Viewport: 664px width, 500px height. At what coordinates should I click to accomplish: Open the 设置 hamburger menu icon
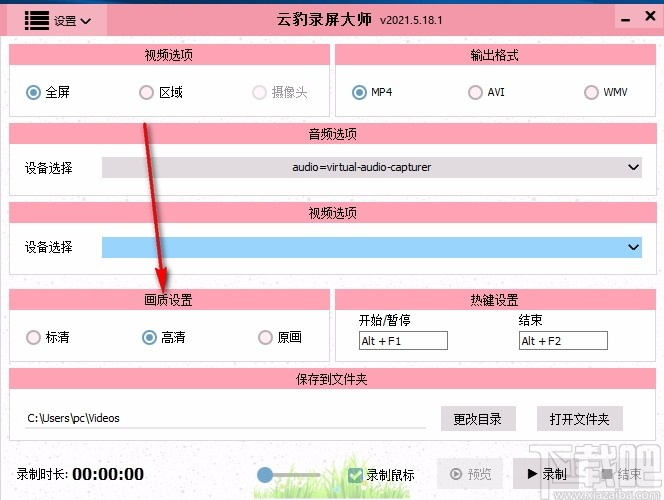pos(37,20)
